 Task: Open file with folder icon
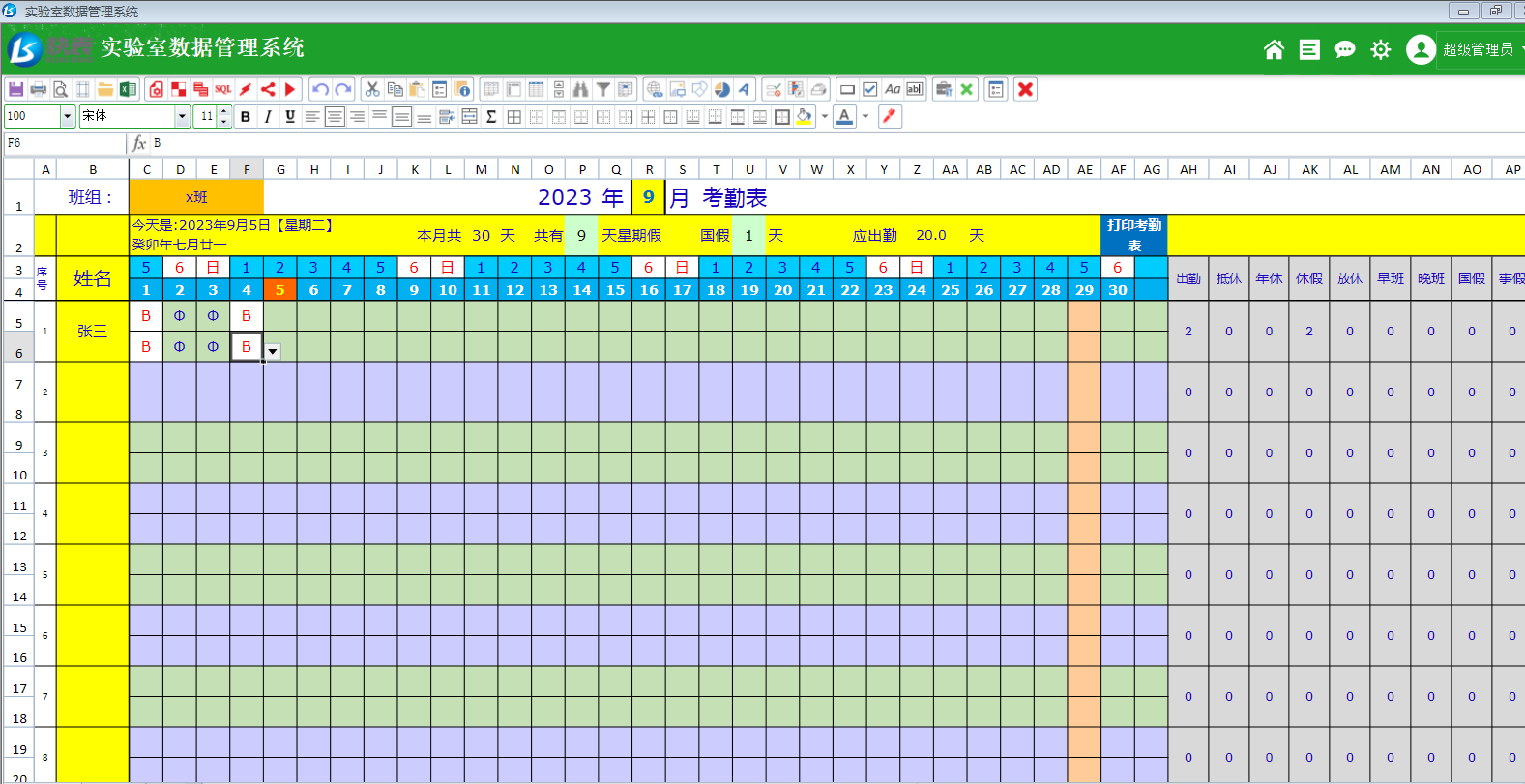pyautogui.click(x=105, y=89)
